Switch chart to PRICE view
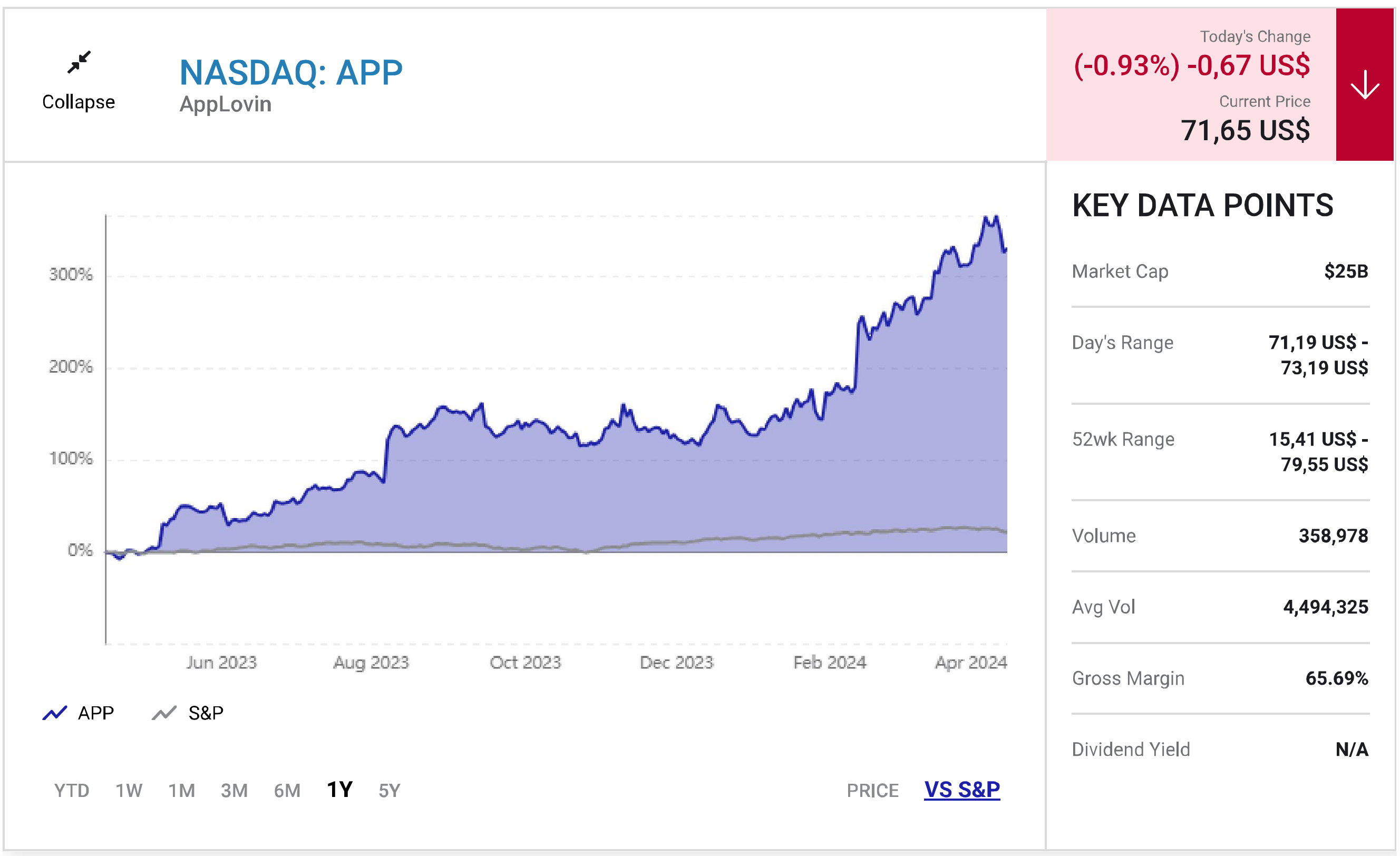Image resolution: width=1400 pixels, height=856 pixels. tap(873, 791)
